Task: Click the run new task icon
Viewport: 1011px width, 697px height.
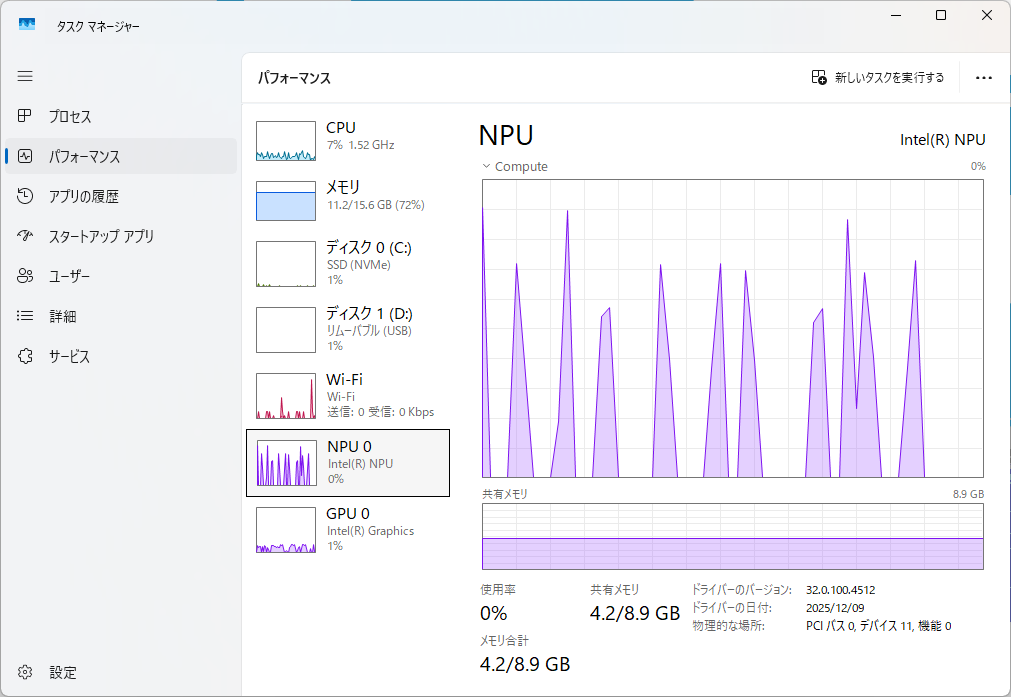Action: (819, 77)
